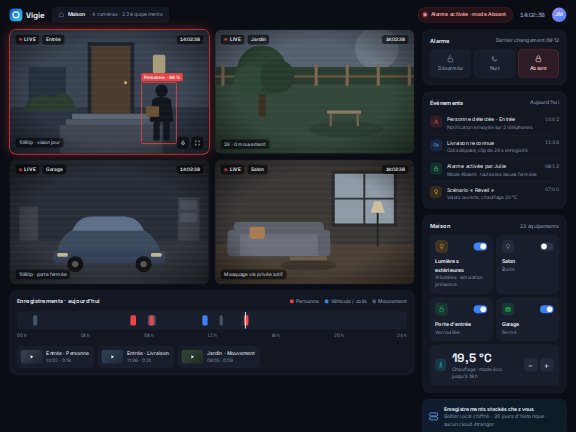
Task: Click the Alarme activée mode Absent badge
Action: [x=465, y=15]
